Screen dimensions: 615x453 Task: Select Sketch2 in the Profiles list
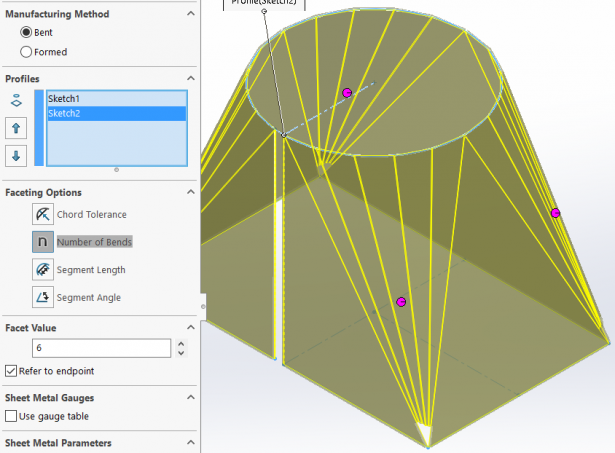click(x=116, y=113)
